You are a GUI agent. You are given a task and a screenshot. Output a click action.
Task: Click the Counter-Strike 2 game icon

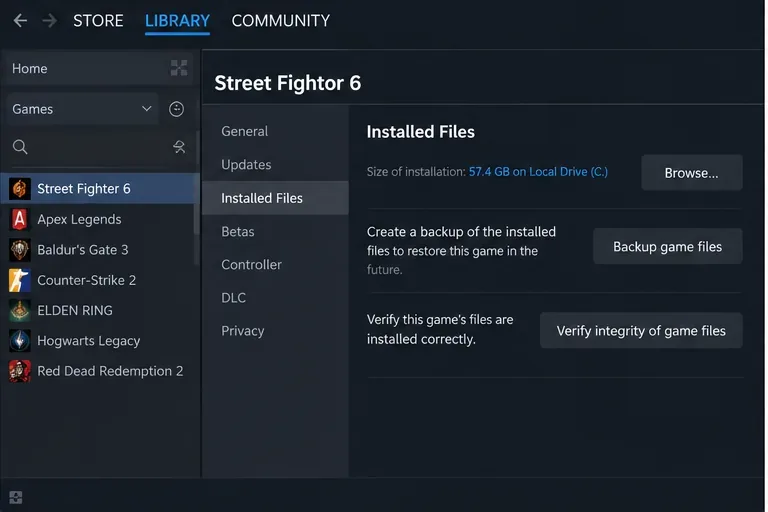coord(20,280)
